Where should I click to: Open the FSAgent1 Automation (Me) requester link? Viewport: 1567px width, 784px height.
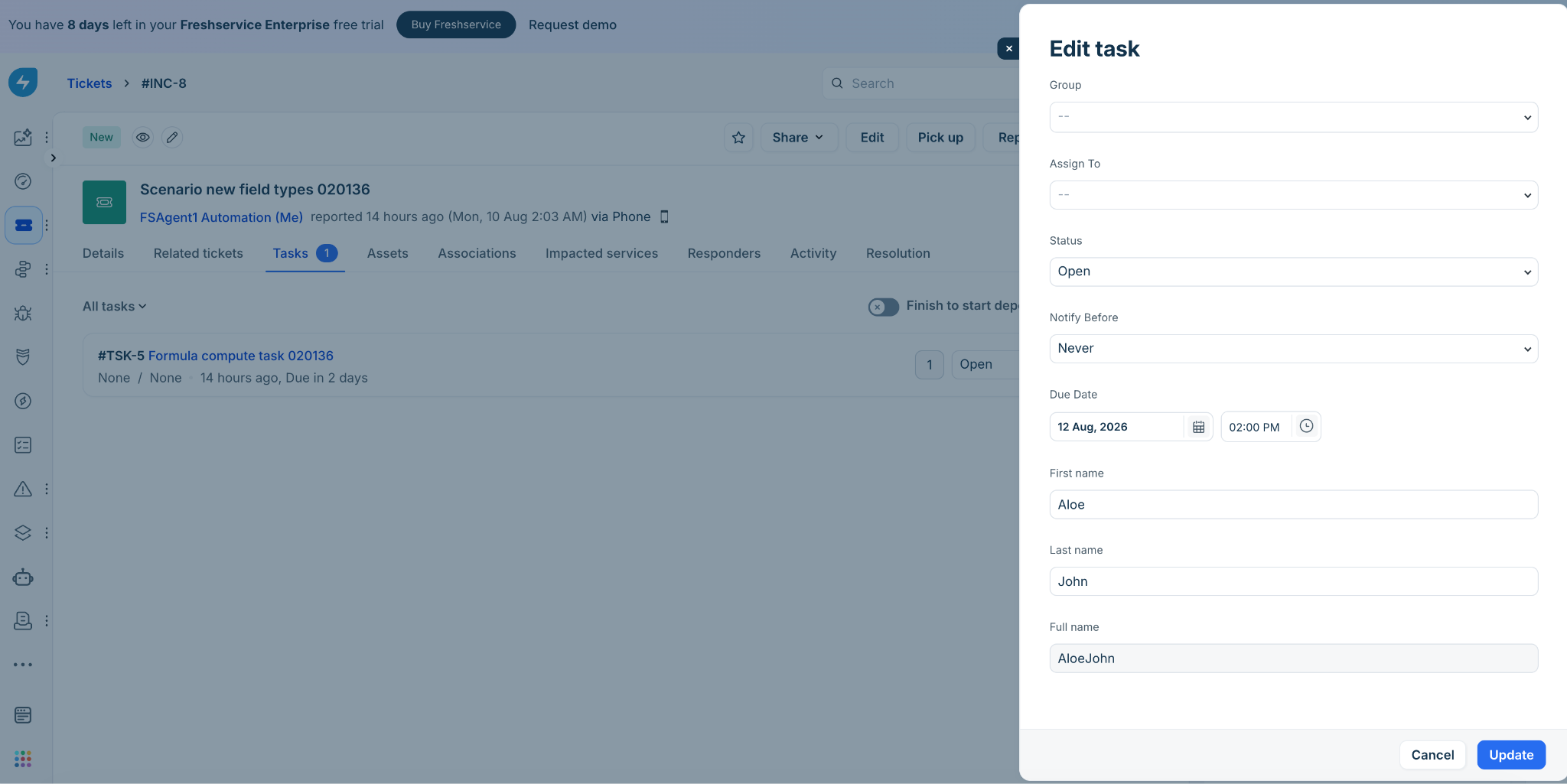pyautogui.click(x=221, y=217)
